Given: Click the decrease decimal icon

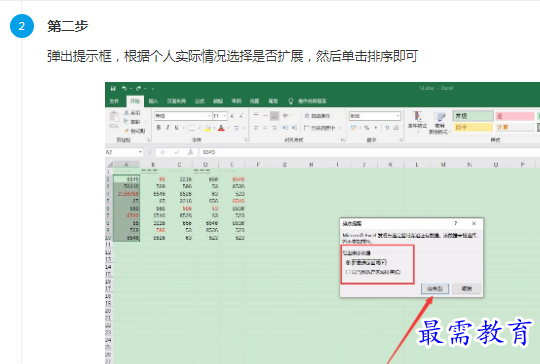Looking at the screenshot, I should click(396, 128).
